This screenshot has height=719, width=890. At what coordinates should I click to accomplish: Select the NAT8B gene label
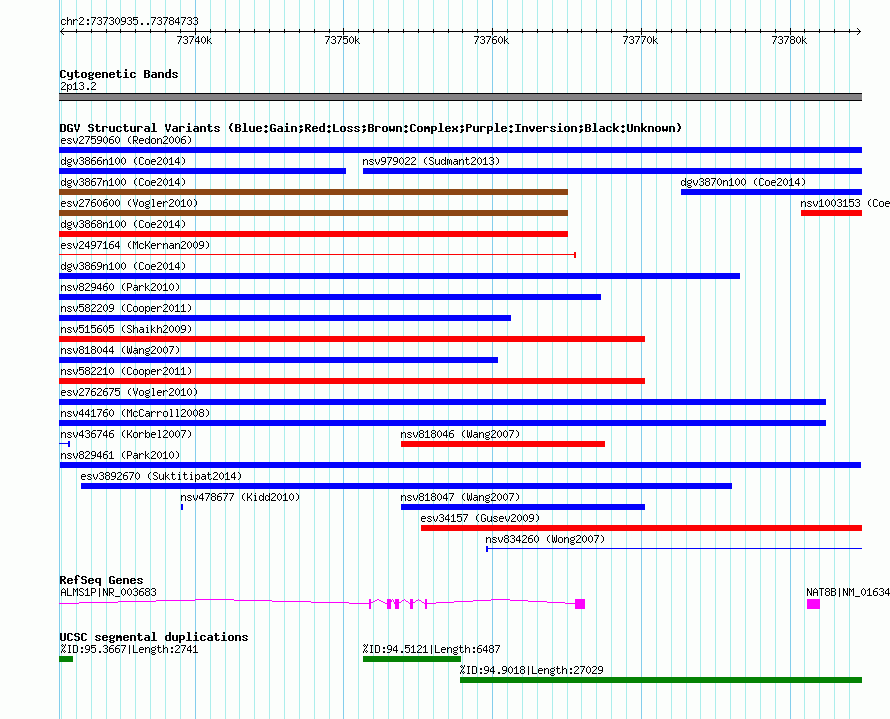point(847,592)
